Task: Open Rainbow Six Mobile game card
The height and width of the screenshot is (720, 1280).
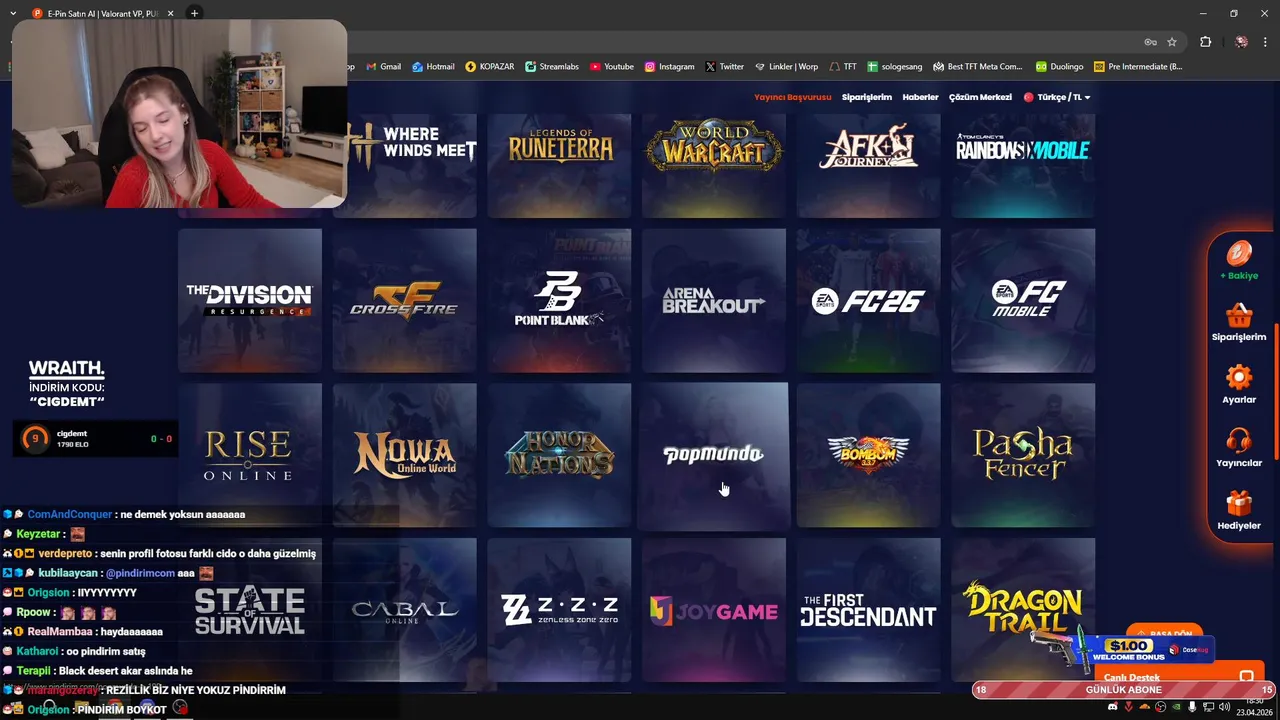Action: [x=1024, y=164]
